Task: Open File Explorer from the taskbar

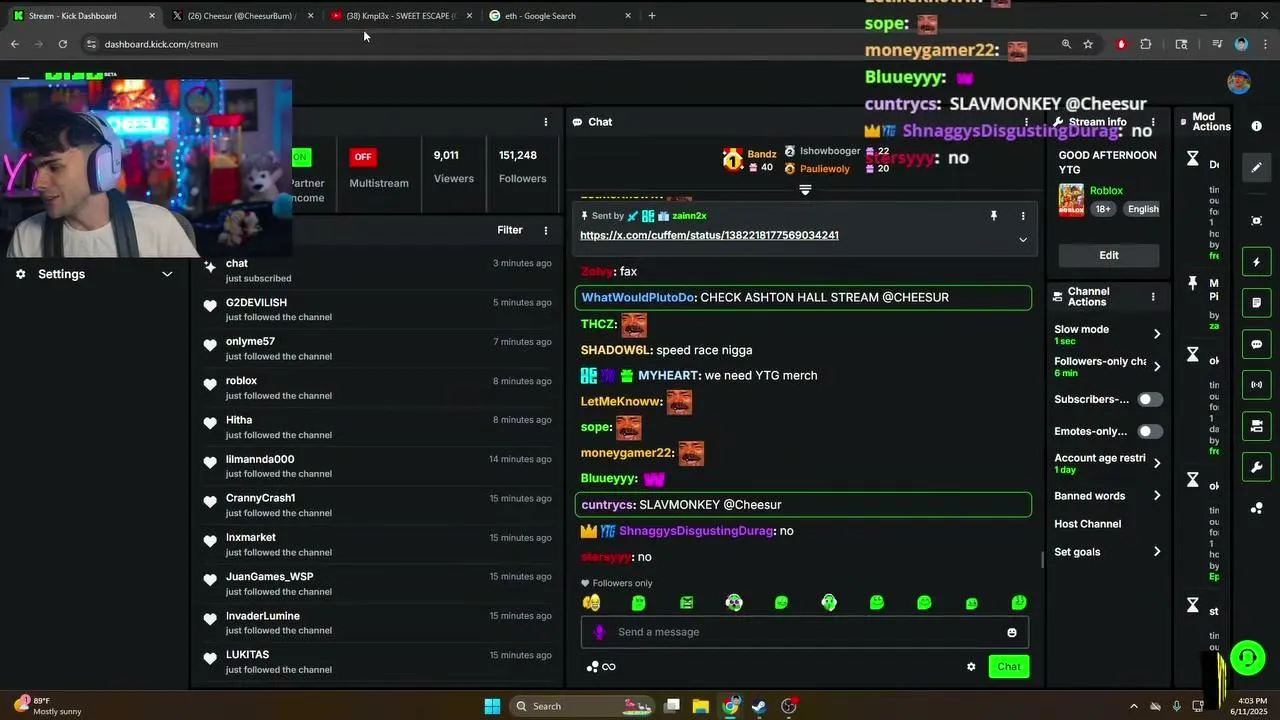Action: pos(701,706)
